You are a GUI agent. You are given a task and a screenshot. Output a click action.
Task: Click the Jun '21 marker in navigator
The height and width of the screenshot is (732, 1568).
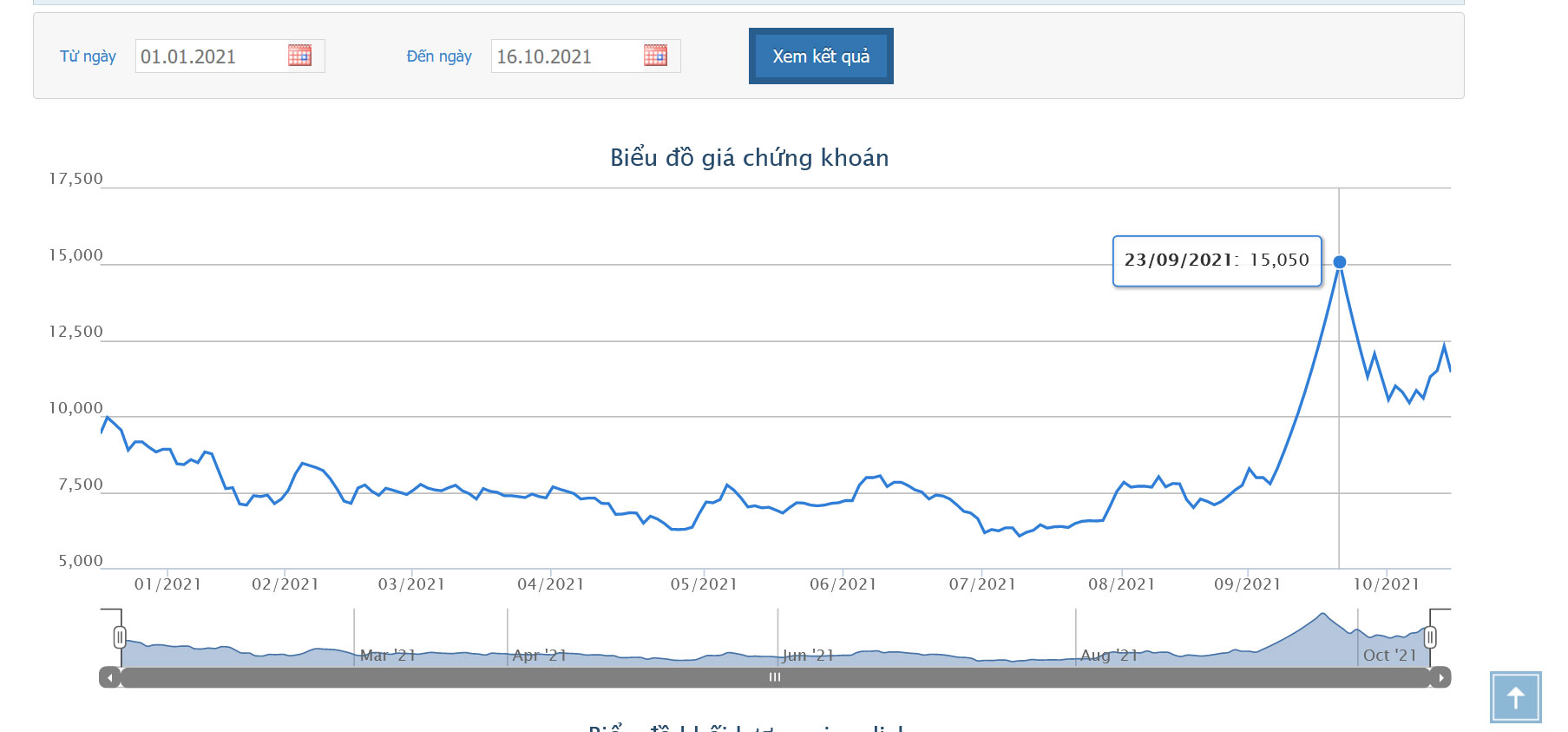tap(808, 656)
